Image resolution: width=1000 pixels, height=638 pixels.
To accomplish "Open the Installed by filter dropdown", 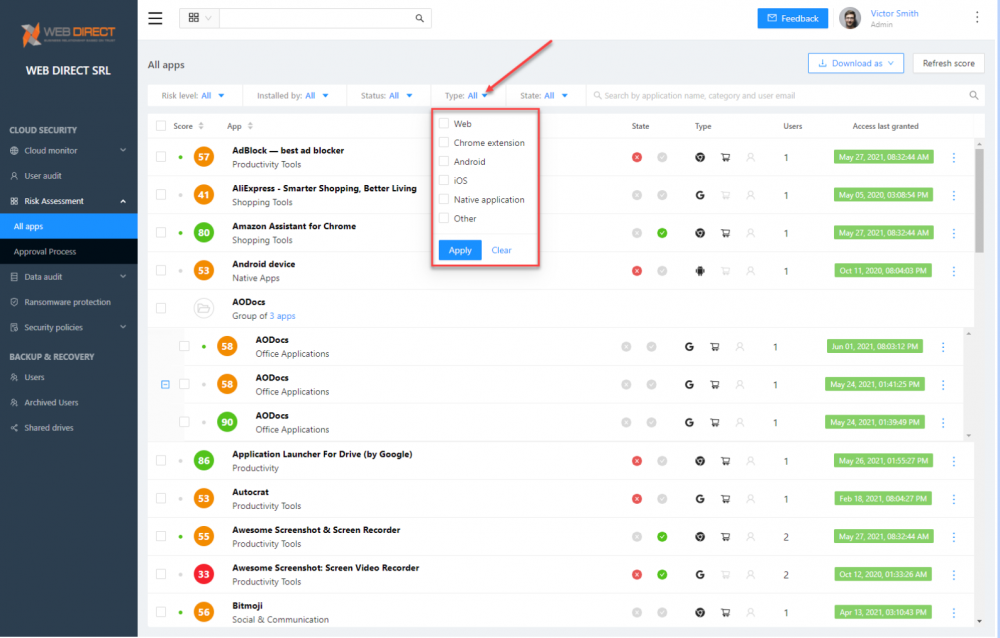I will coord(293,96).
